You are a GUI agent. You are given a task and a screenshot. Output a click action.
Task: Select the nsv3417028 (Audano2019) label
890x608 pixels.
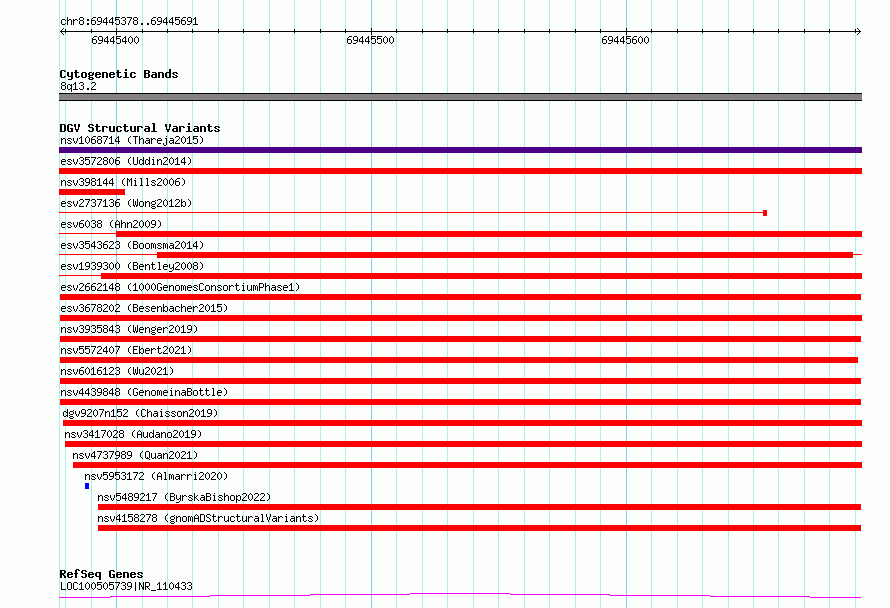133,434
